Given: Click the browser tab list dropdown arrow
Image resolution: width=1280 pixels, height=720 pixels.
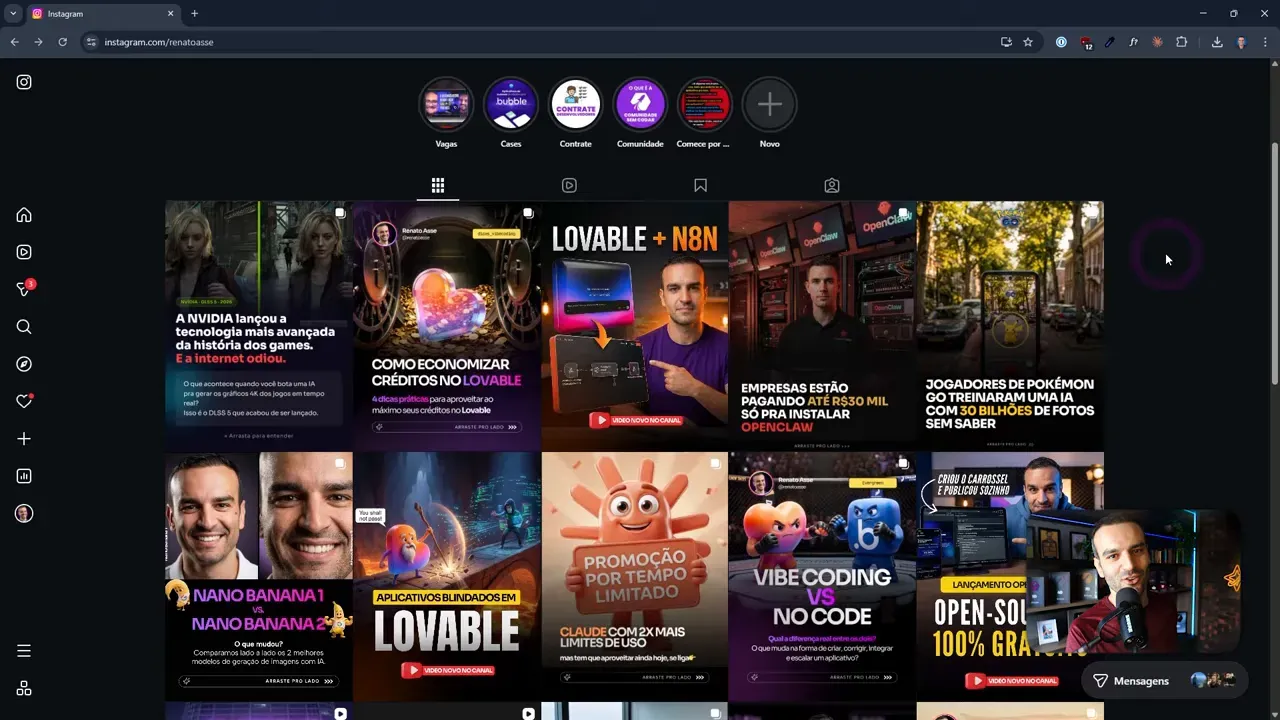Looking at the screenshot, I should (x=13, y=14).
